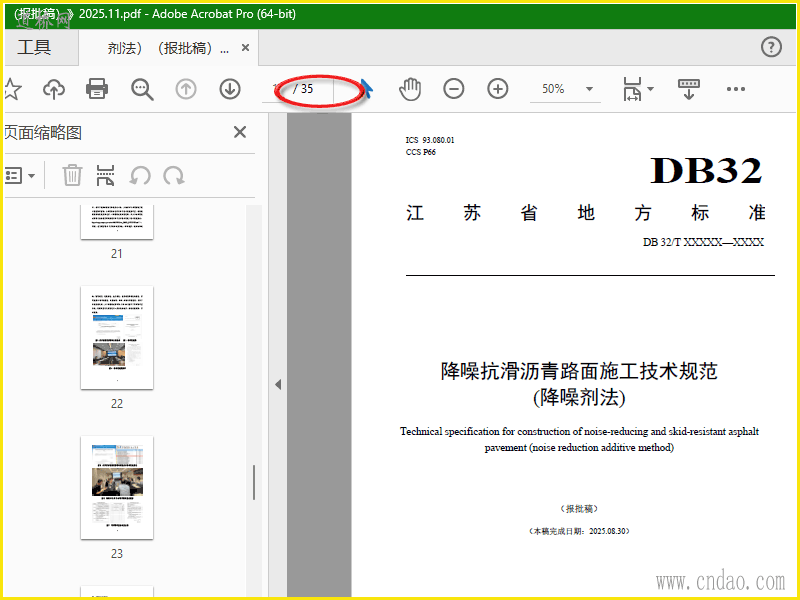
Task: Zoom out with the minus button
Action: point(454,89)
